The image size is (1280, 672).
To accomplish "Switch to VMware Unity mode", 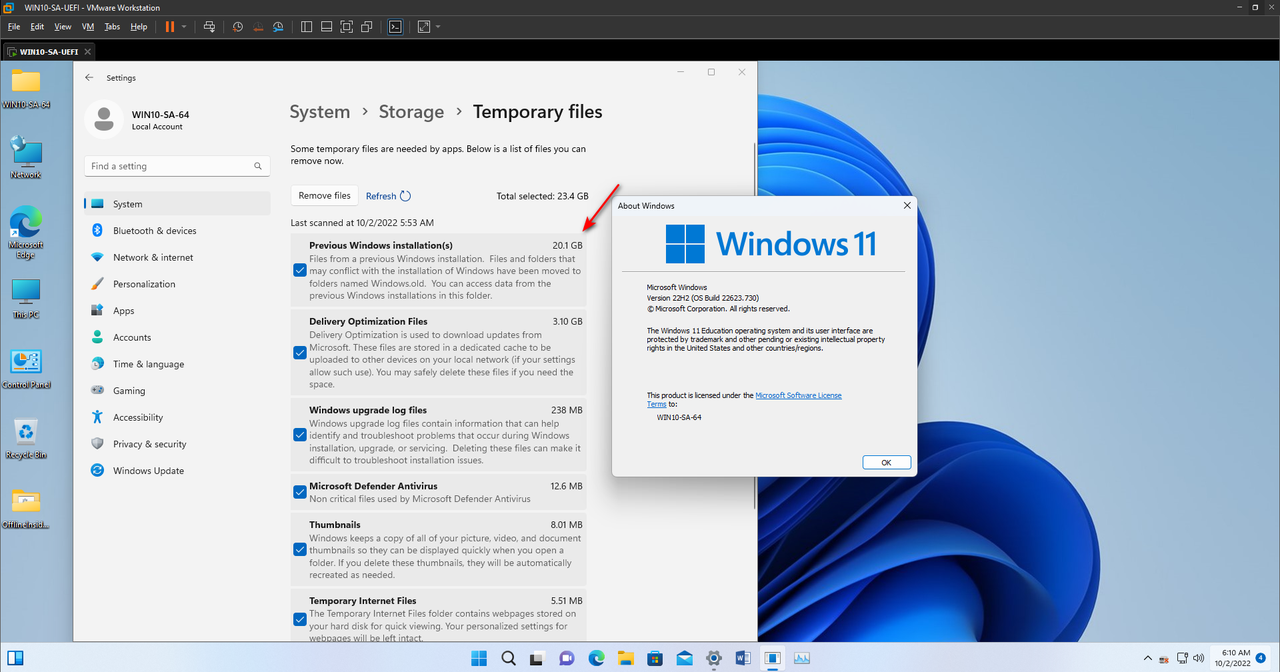I will tap(368, 26).
